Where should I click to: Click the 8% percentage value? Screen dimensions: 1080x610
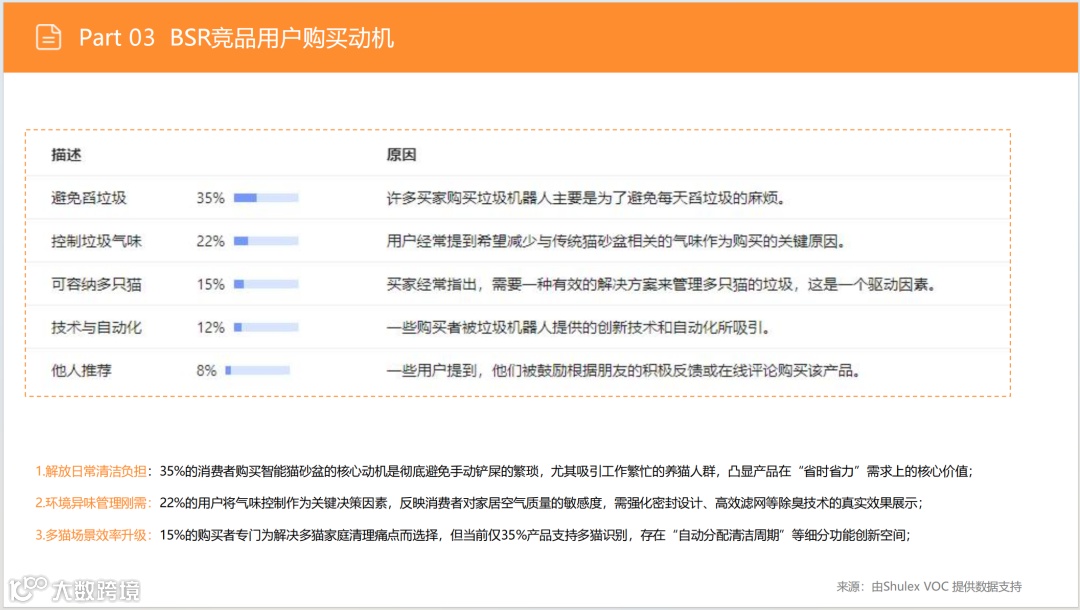point(207,370)
